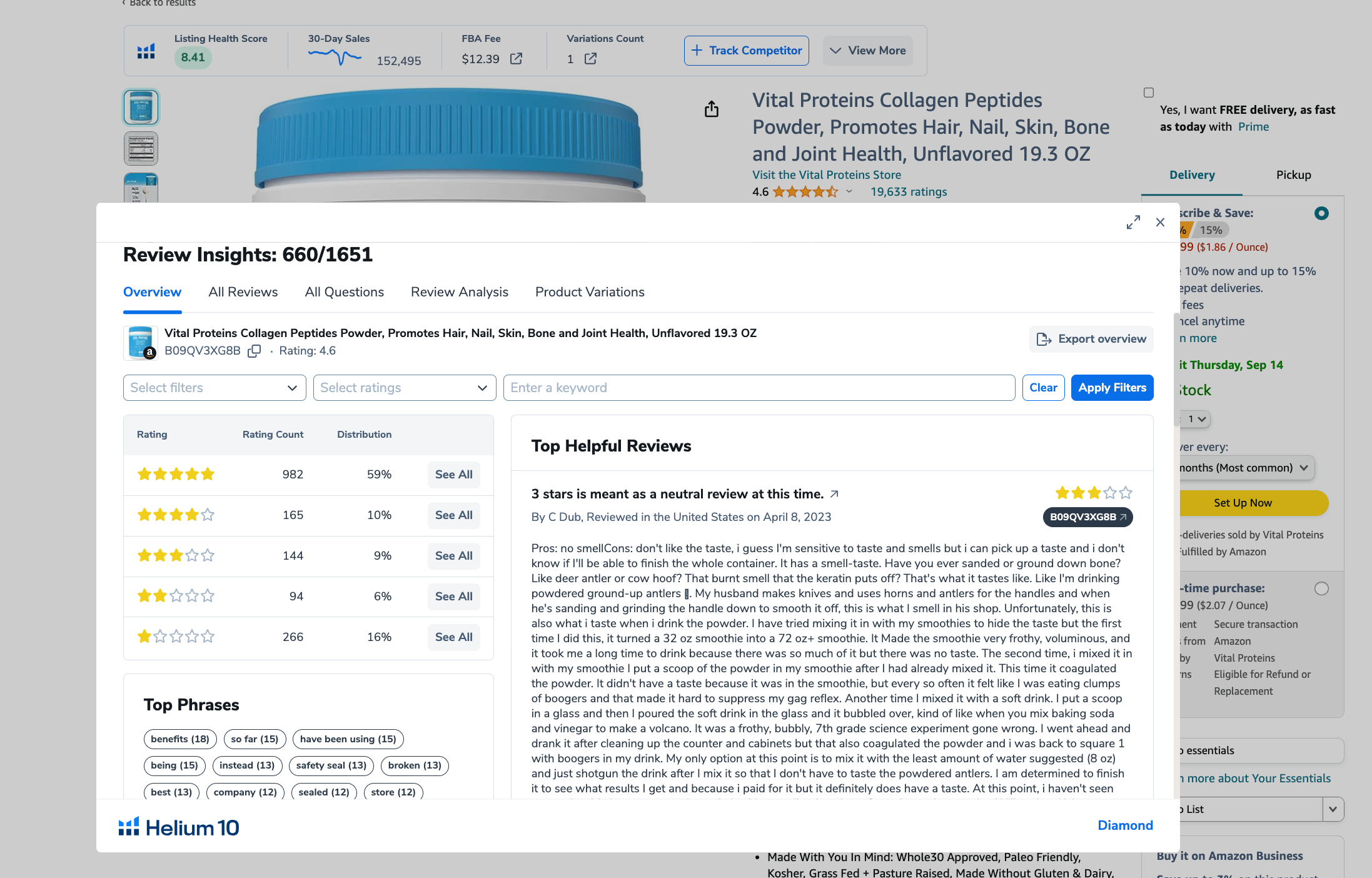Select first product thumbnail image
The image size is (1372, 878).
141,107
